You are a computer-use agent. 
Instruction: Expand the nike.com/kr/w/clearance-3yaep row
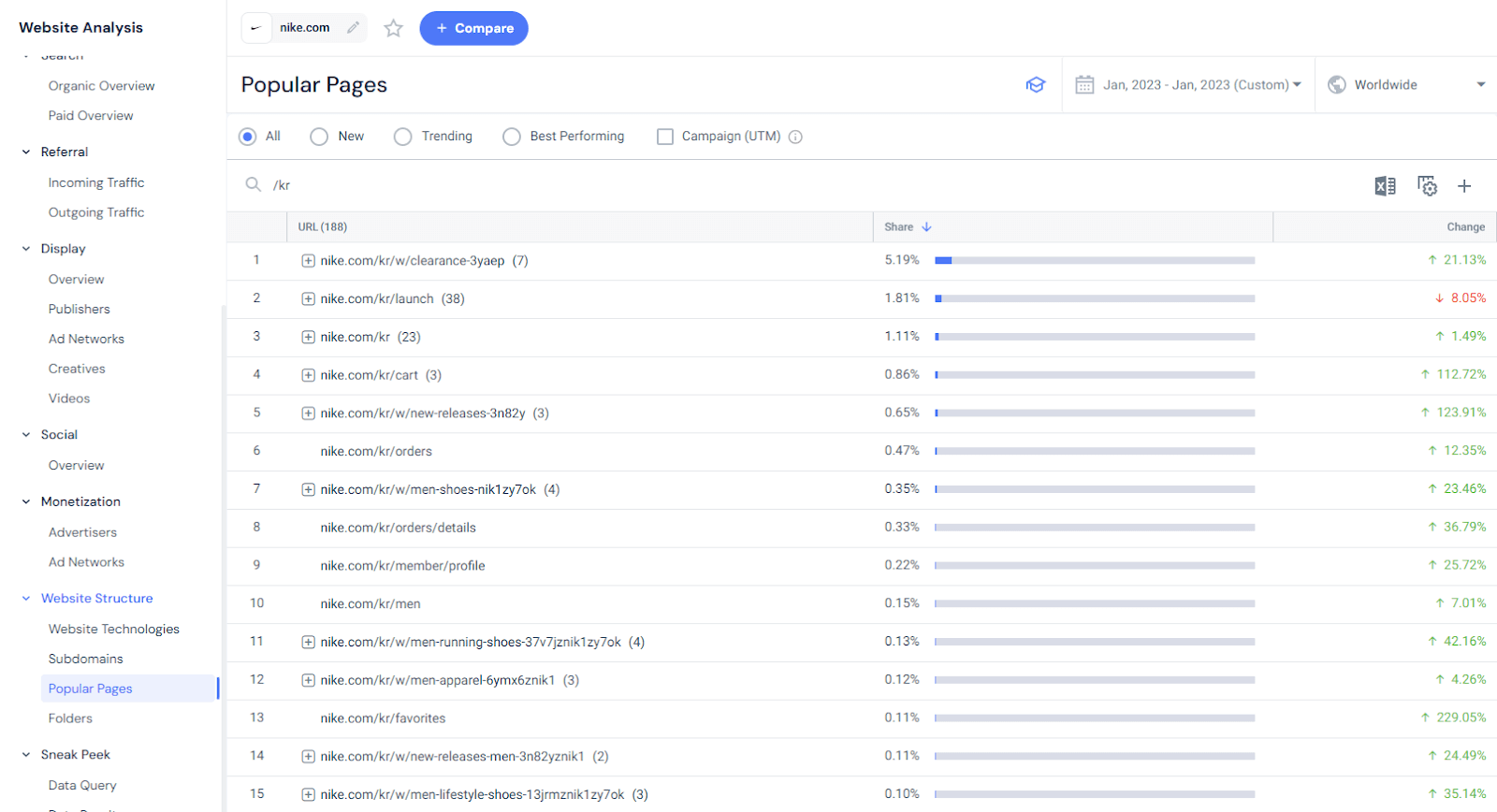[308, 261]
